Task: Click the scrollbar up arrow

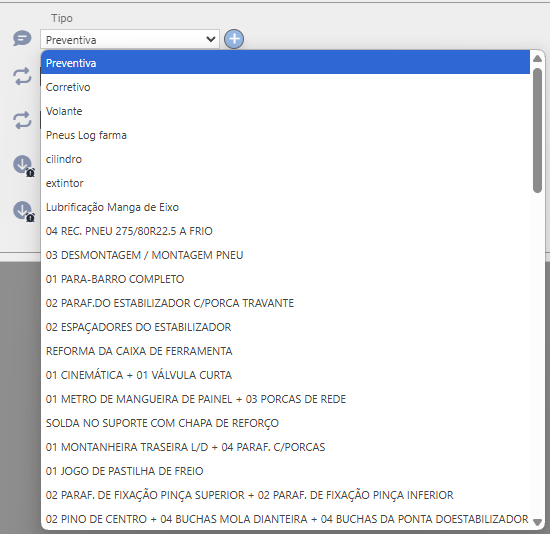Action: pos(537,59)
